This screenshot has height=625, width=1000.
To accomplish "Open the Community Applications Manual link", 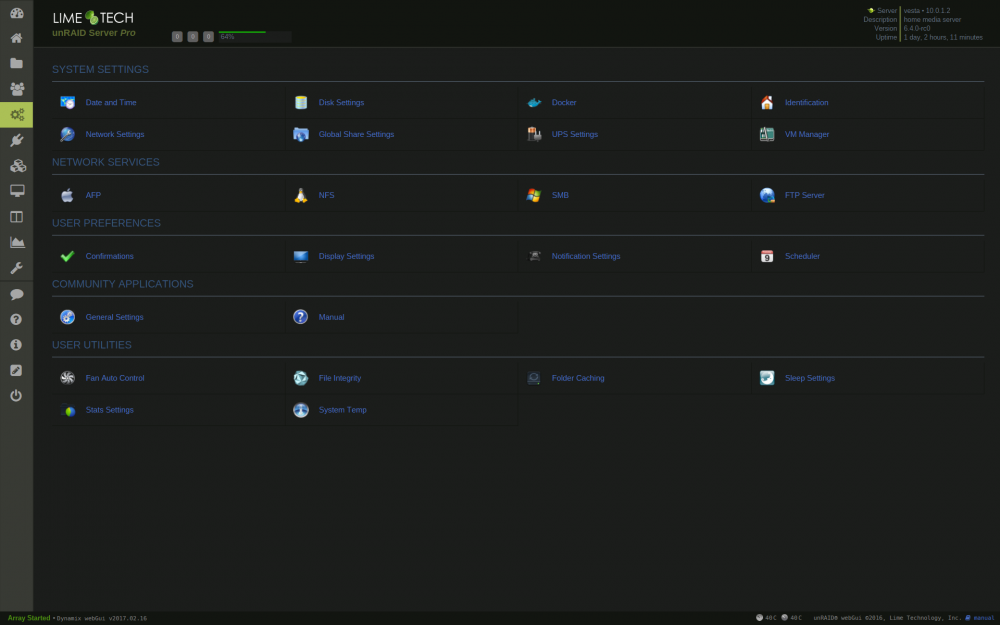I will point(332,317).
